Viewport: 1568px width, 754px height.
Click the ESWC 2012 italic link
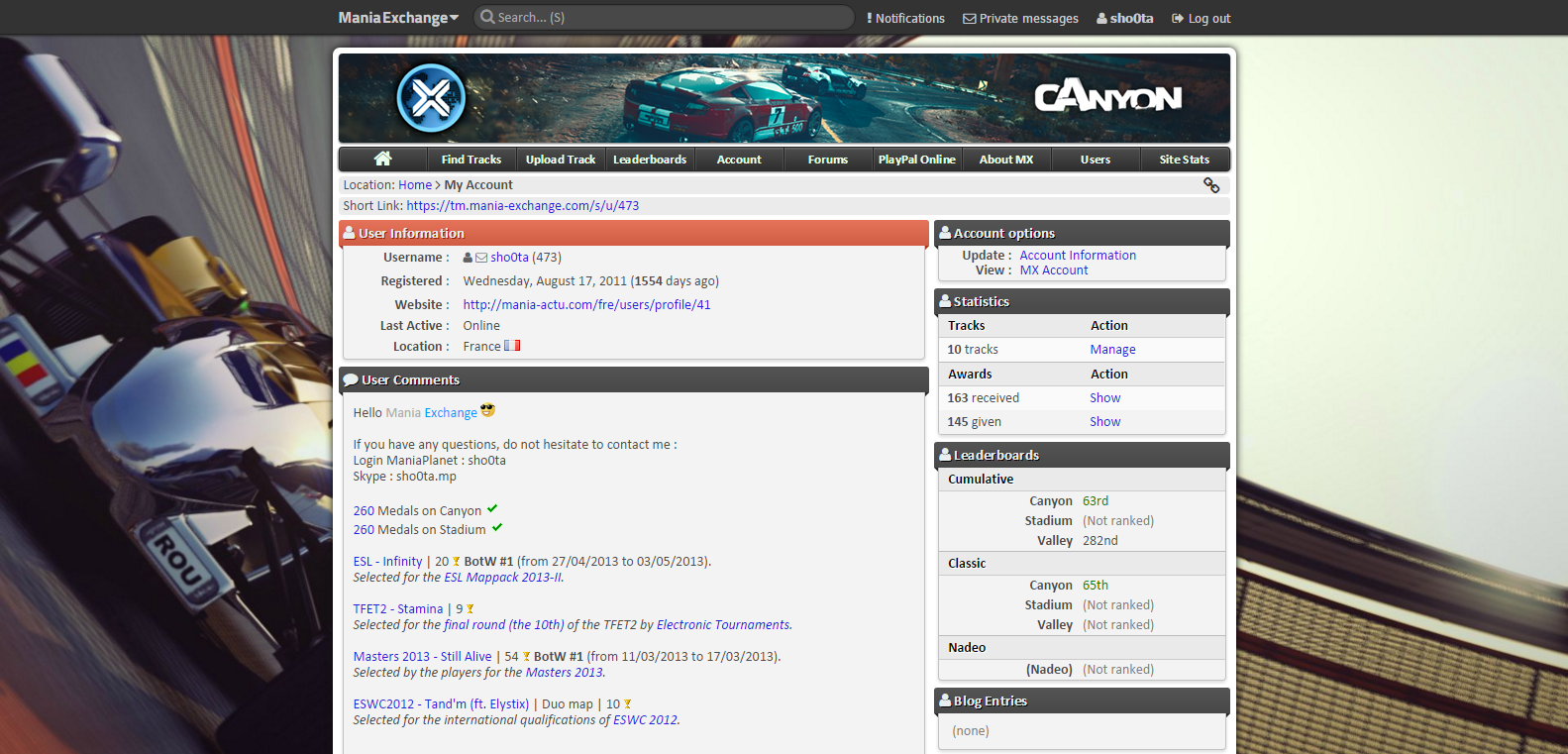646,720
